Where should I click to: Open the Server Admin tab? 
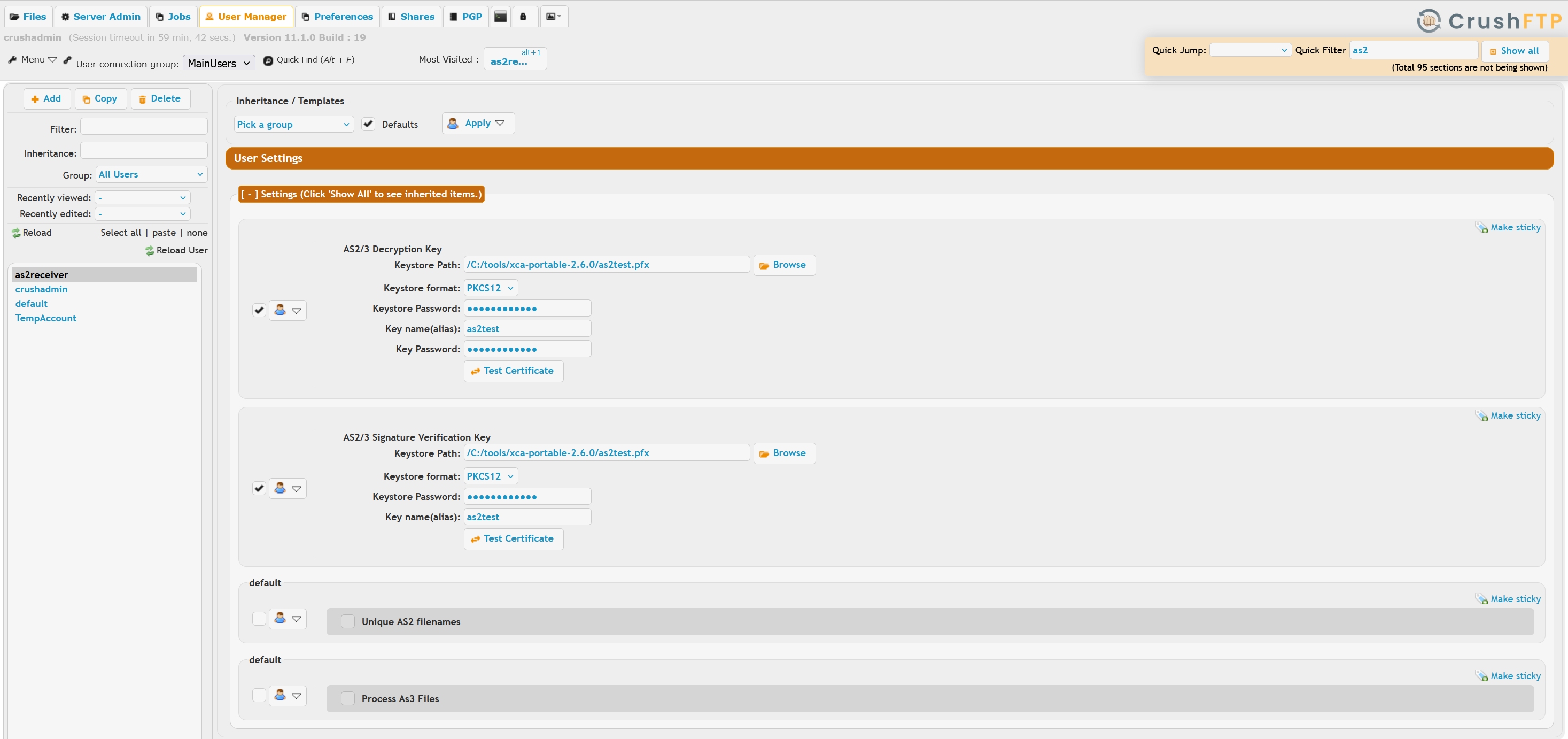[x=100, y=17]
